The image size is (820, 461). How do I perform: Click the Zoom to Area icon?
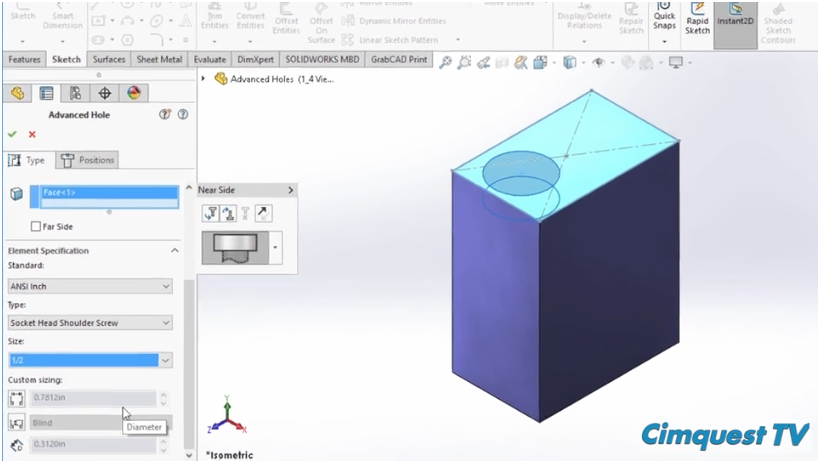point(464,63)
